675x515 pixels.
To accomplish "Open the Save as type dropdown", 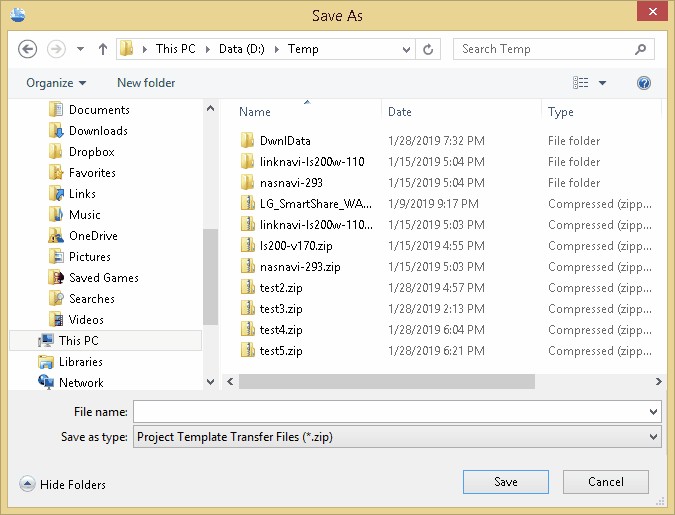I will click(x=653, y=437).
